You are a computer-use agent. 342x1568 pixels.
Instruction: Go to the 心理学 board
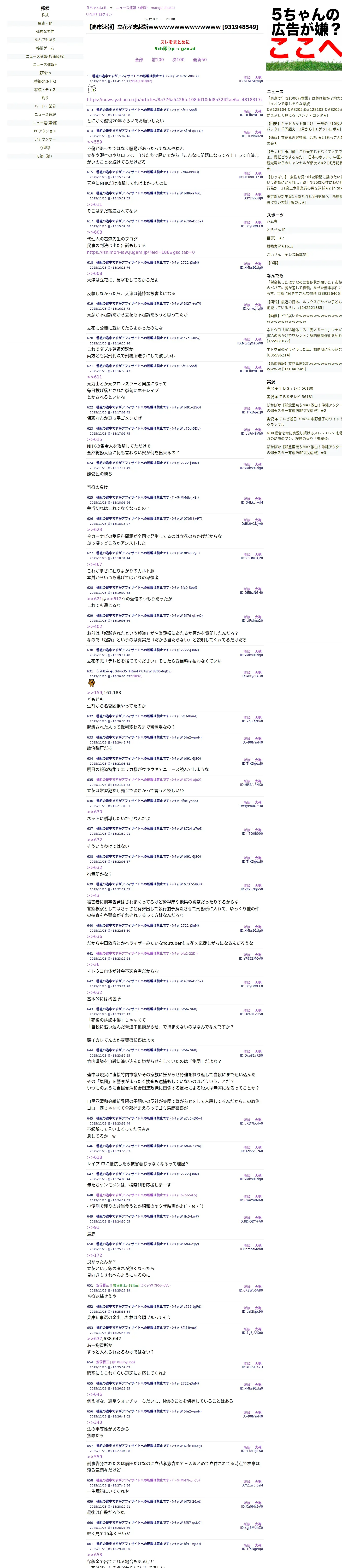click(45, 147)
